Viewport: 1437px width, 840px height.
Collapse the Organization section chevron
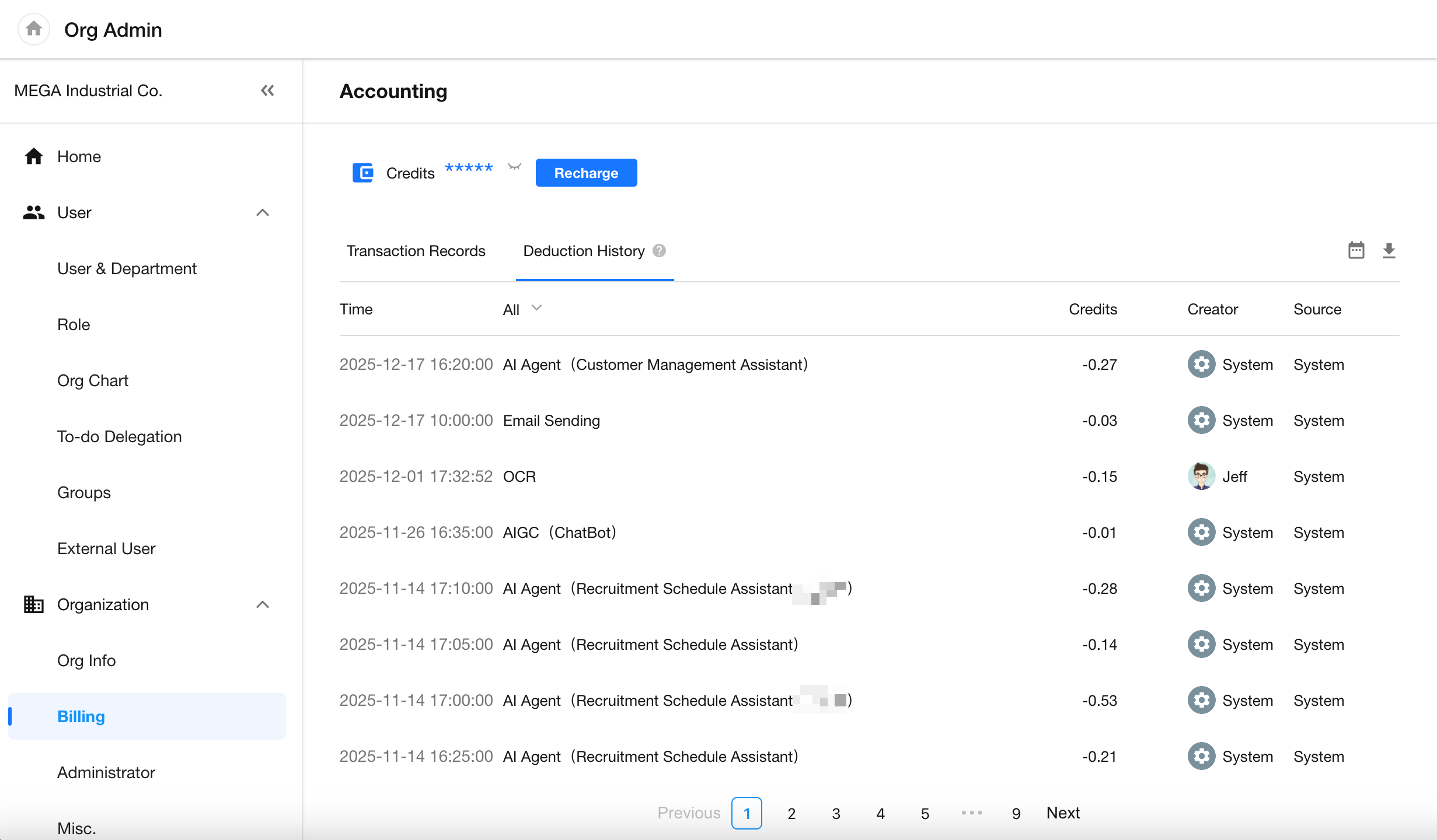tap(263, 604)
